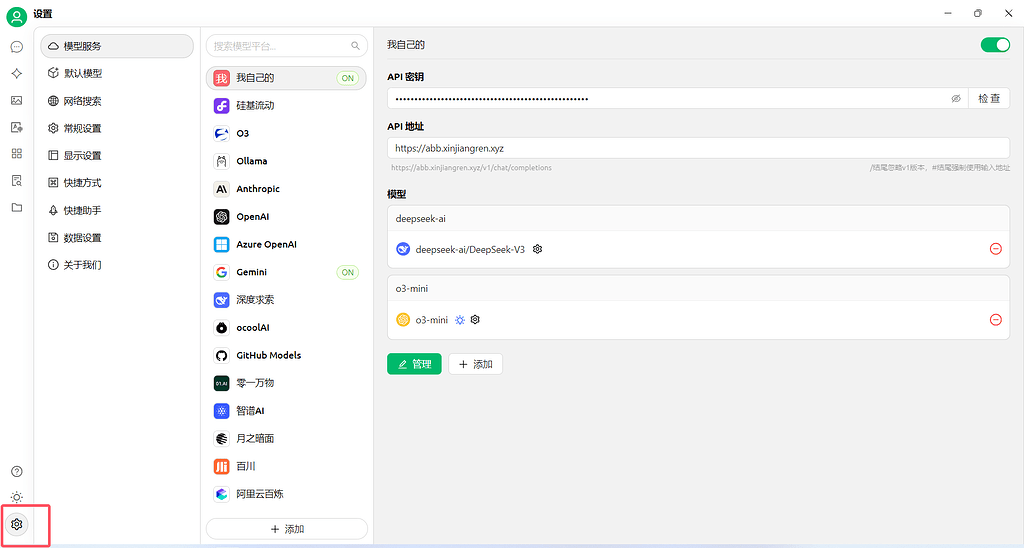
Task: Select 阿里云百炼 provider
Action: click(x=286, y=494)
